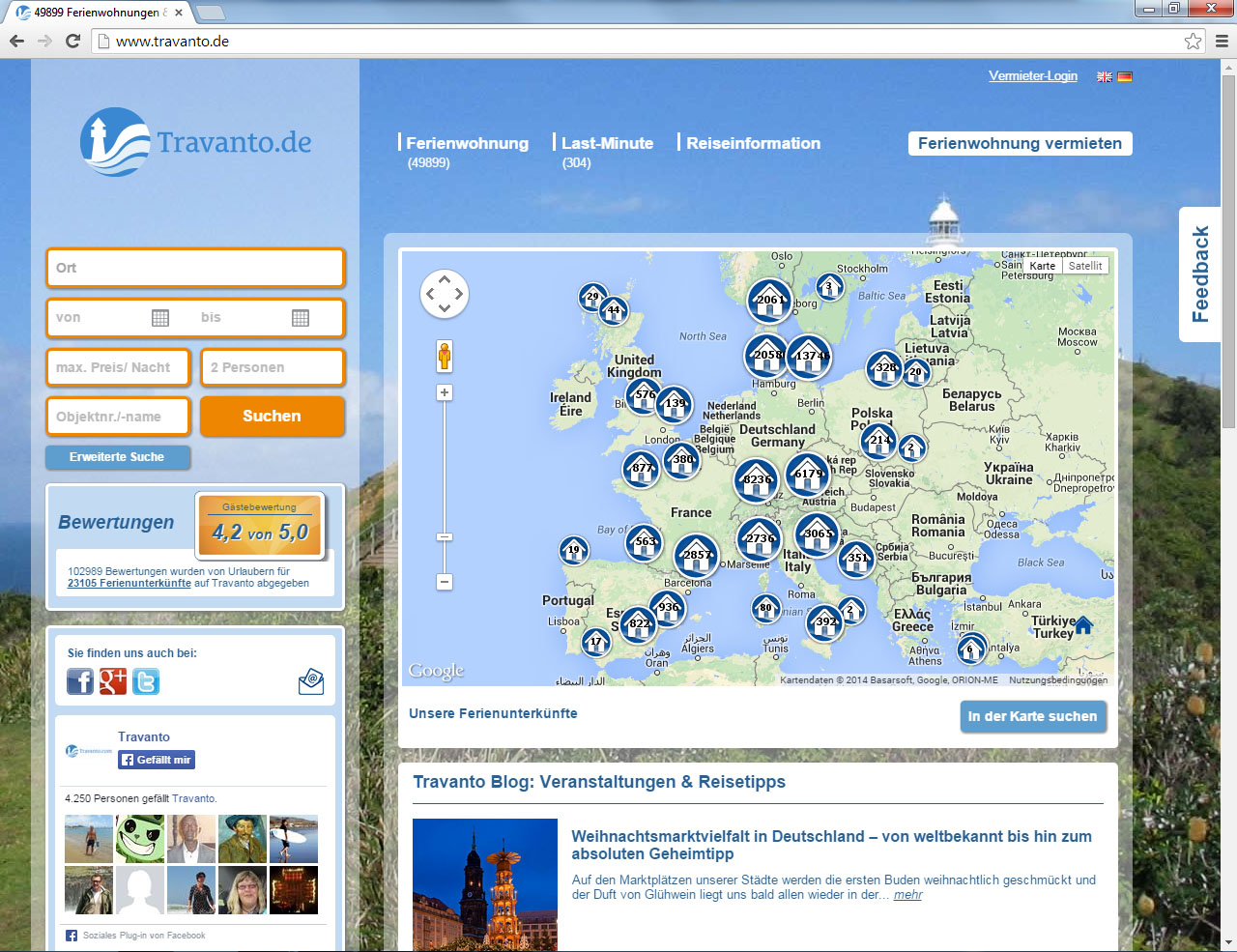Image resolution: width=1237 pixels, height=952 pixels.
Task: Click map marker showing 2857 near Barcelona
Action: coord(696,556)
